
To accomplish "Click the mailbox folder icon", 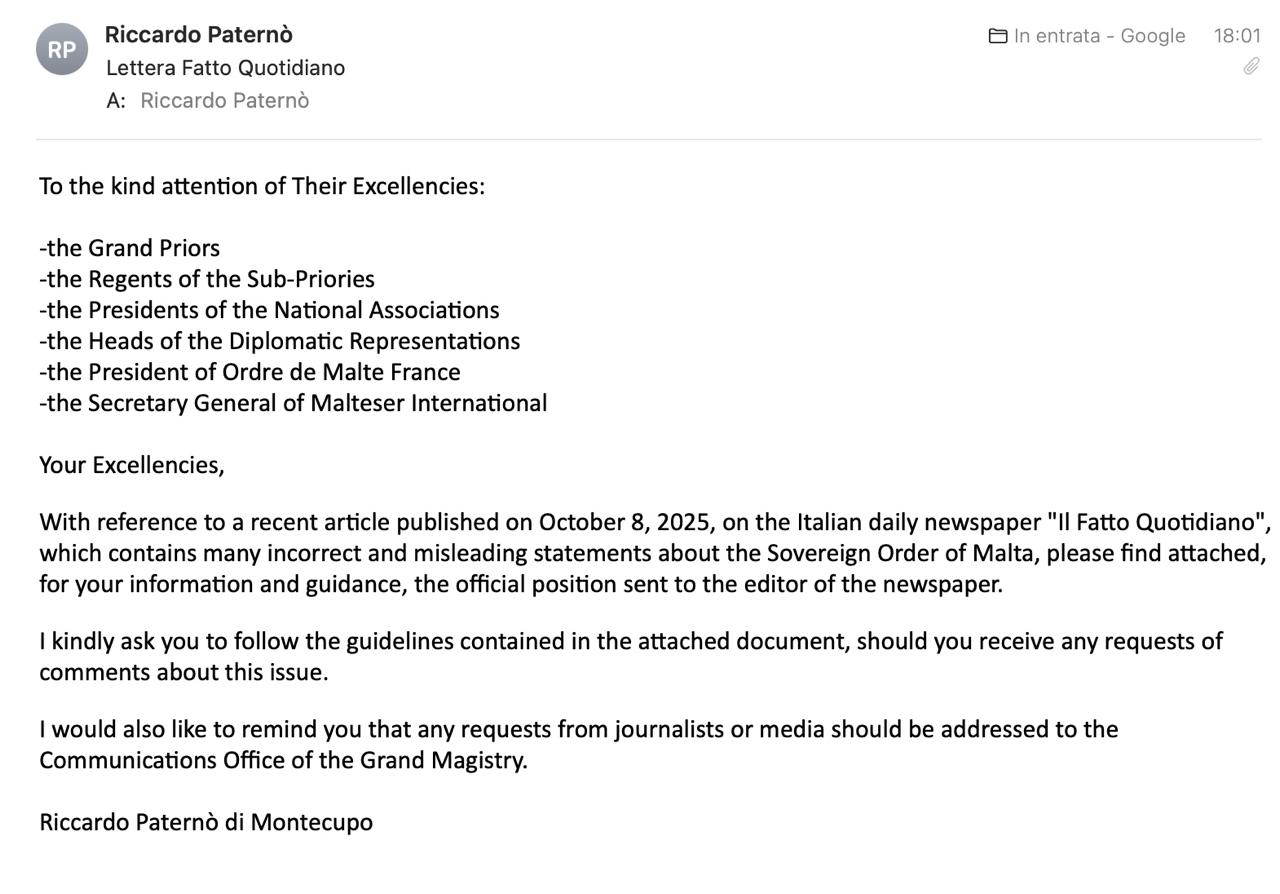I will coord(997,36).
